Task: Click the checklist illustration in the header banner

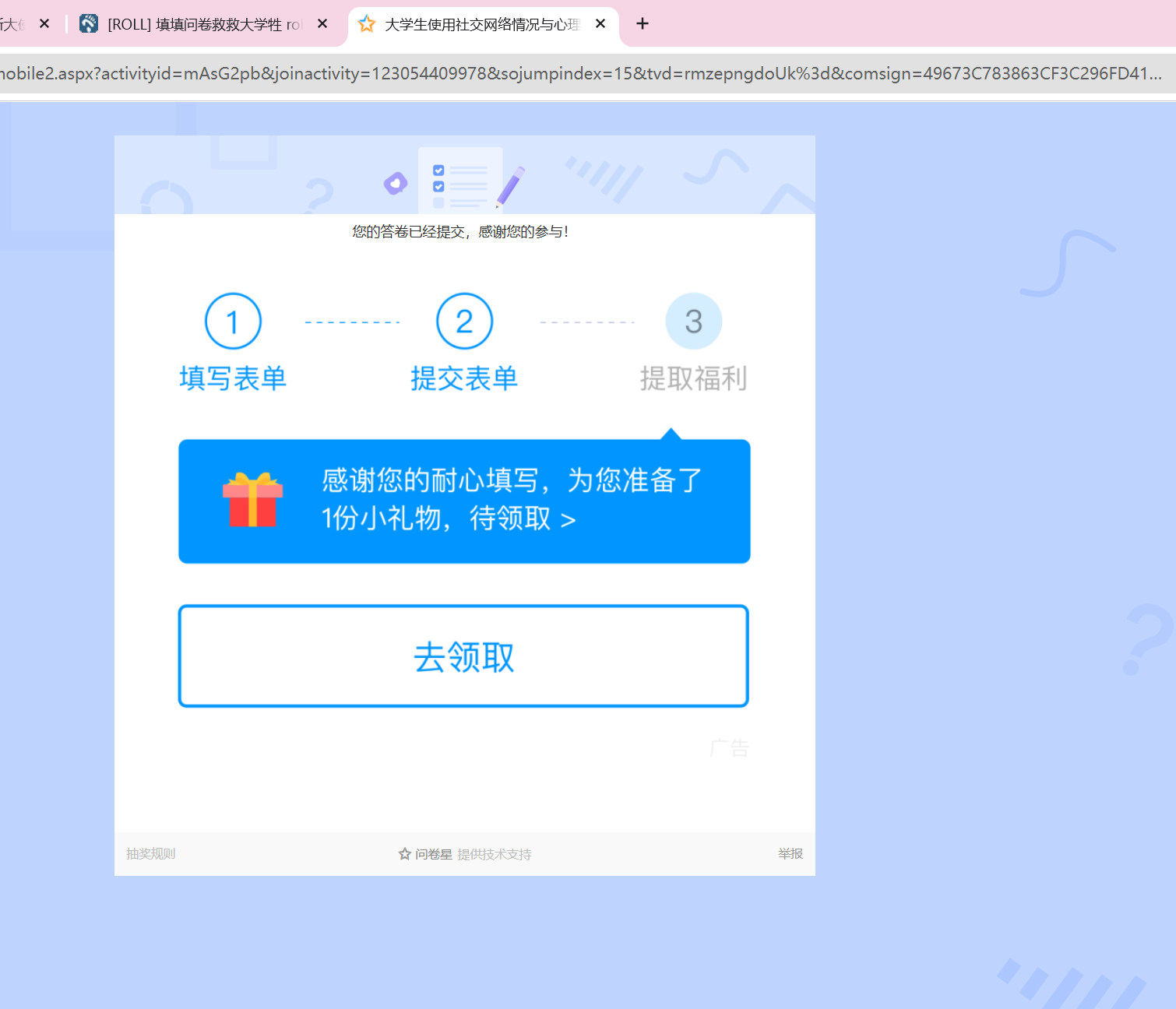Action: [x=459, y=181]
